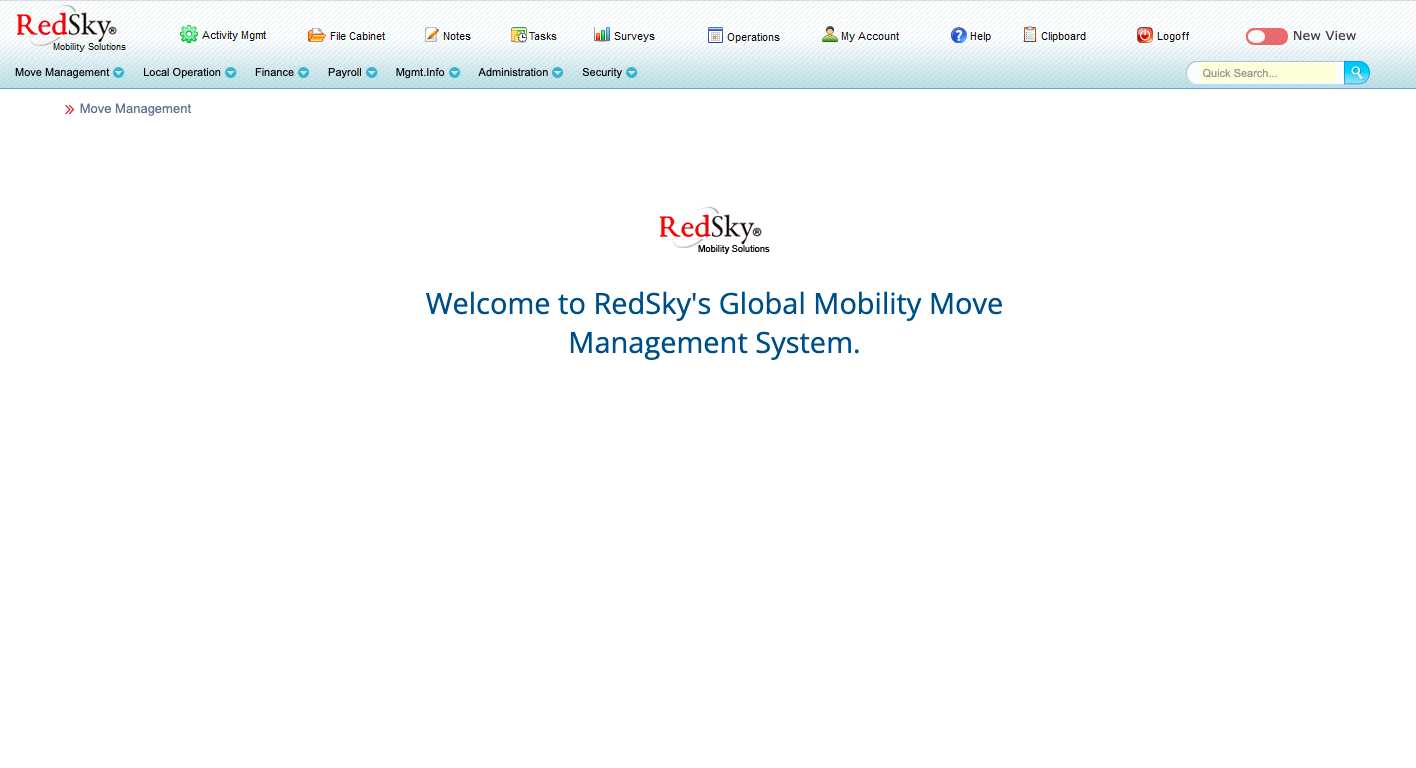This screenshot has width=1416, height=768.
Task: Click the Quick Search magnifier button
Action: point(1357,73)
